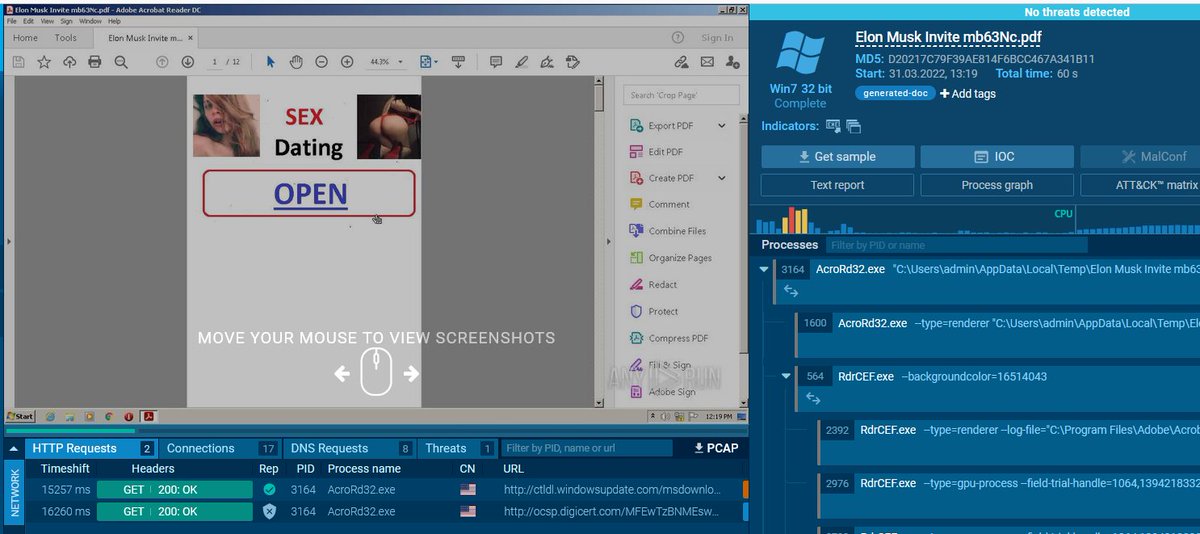Expand the Create PDF chevron

click(721, 178)
